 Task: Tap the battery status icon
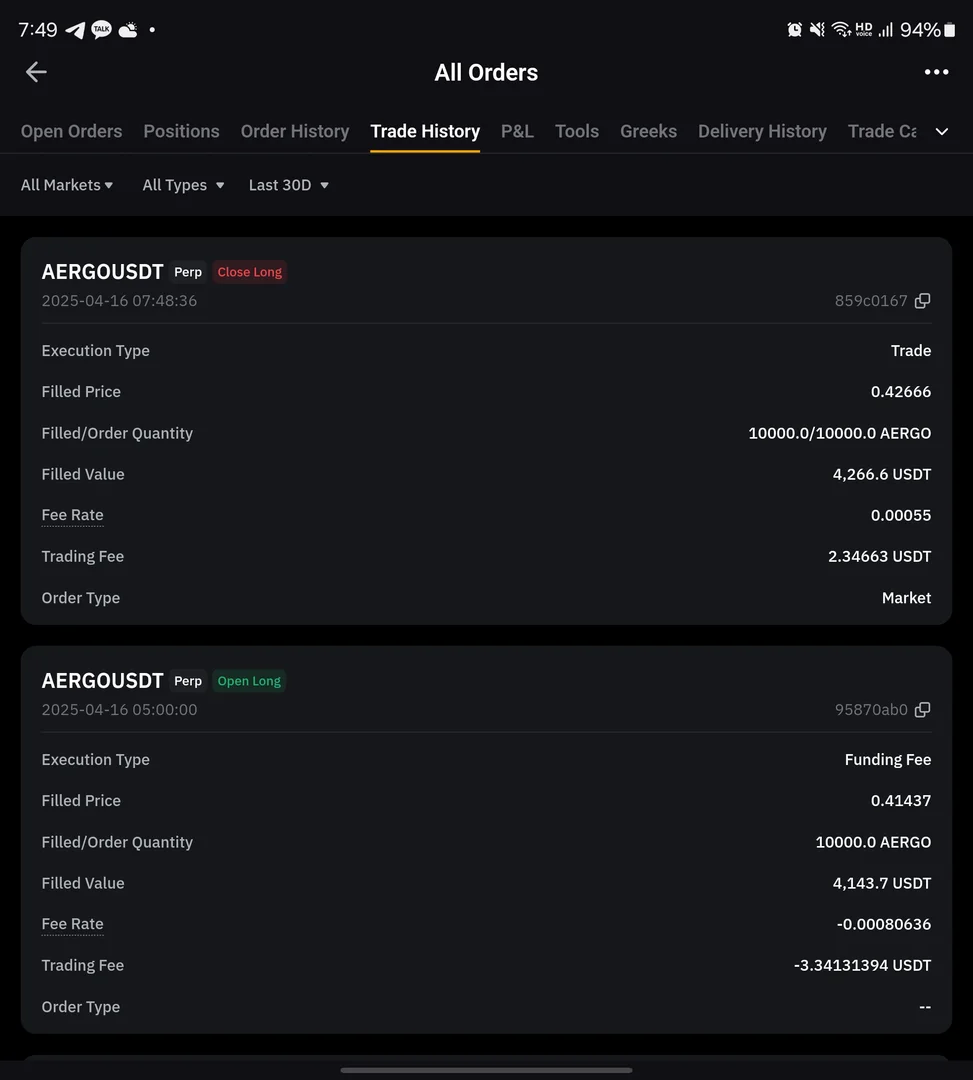tap(950, 30)
